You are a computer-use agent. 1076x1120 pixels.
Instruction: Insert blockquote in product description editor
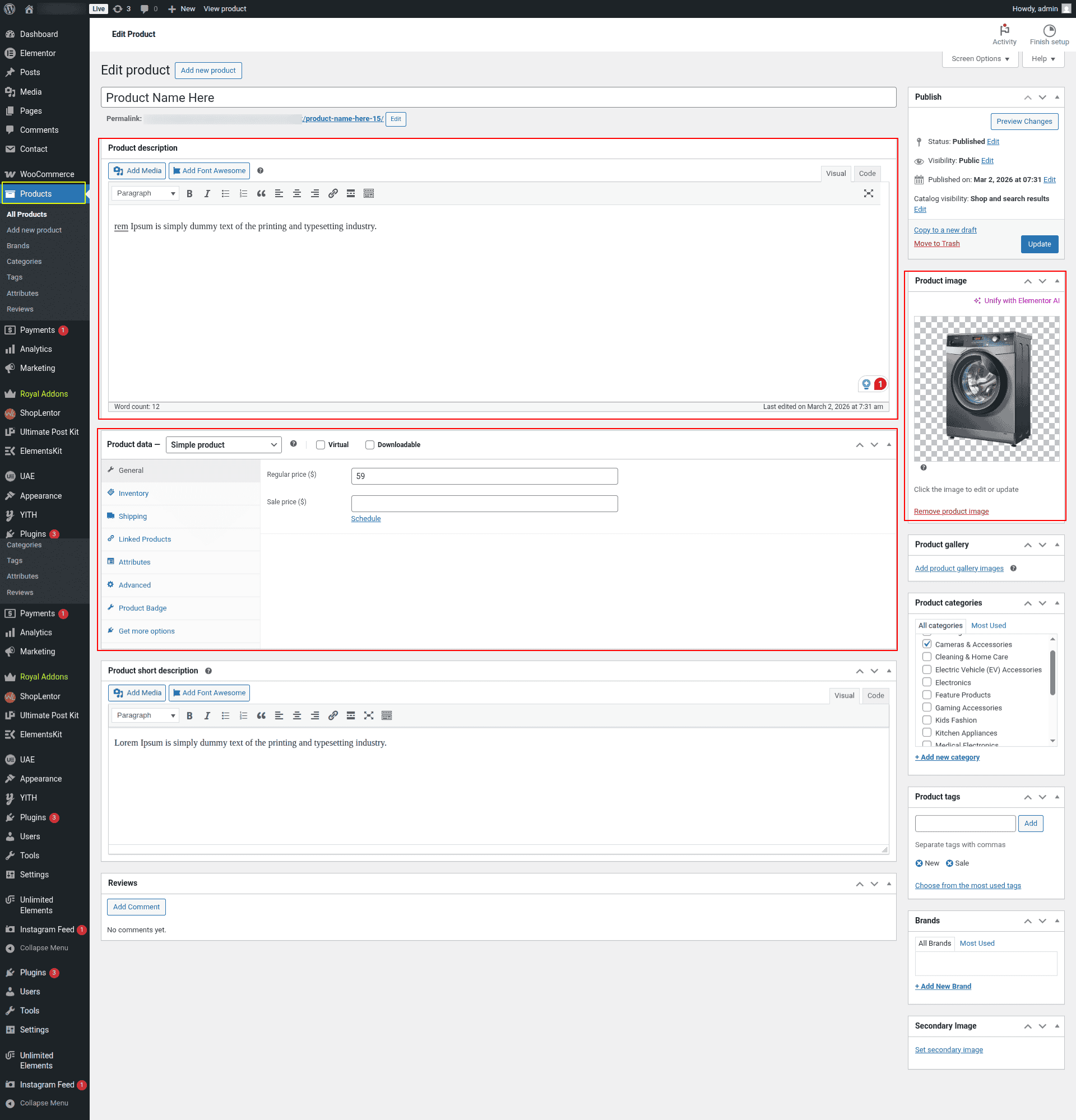tap(261, 194)
